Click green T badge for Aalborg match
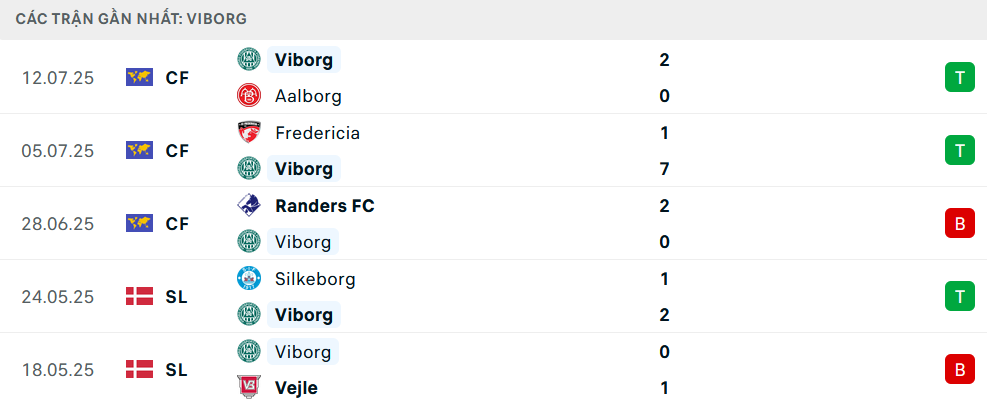 pos(959,77)
